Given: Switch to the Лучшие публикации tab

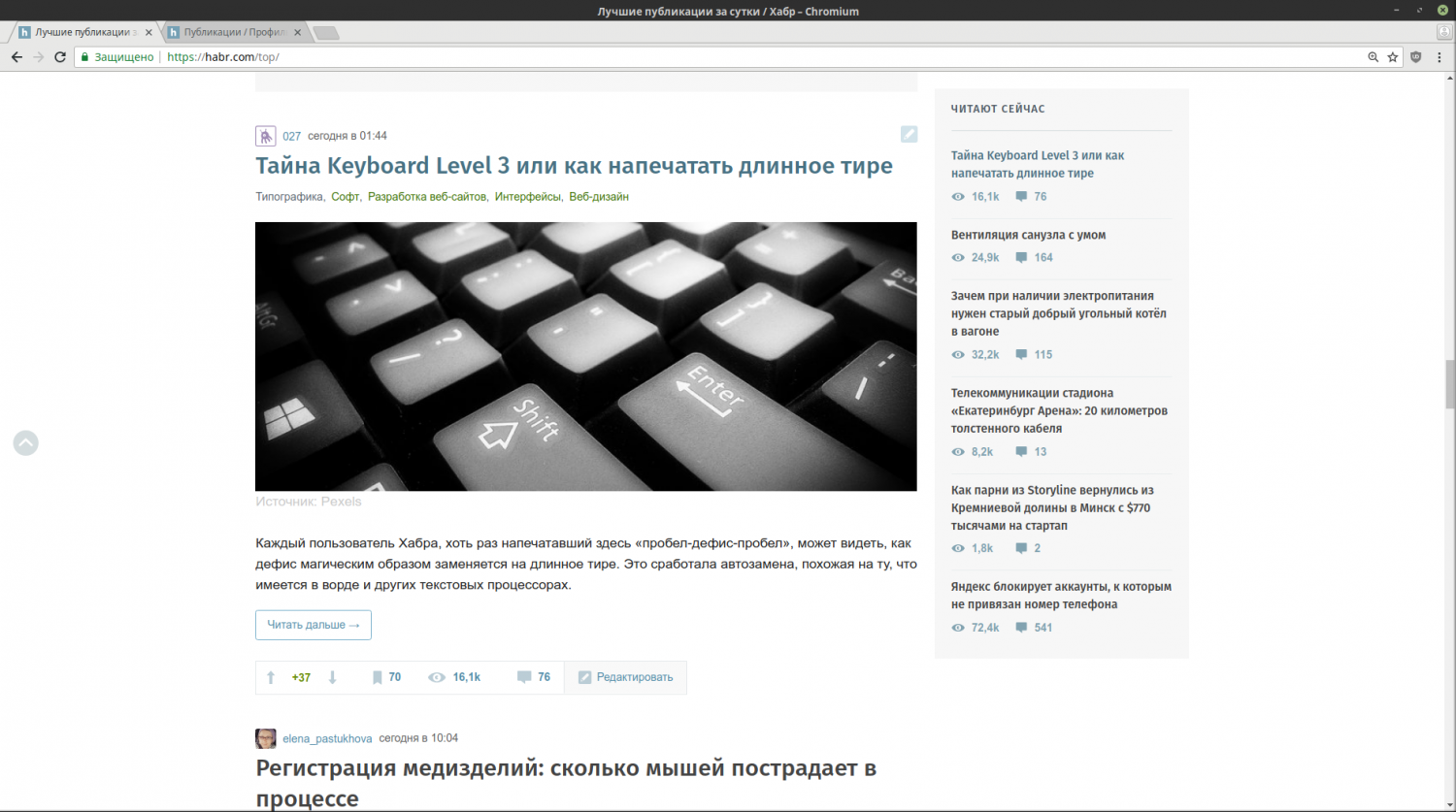Looking at the screenshot, I should pos(84,32).
